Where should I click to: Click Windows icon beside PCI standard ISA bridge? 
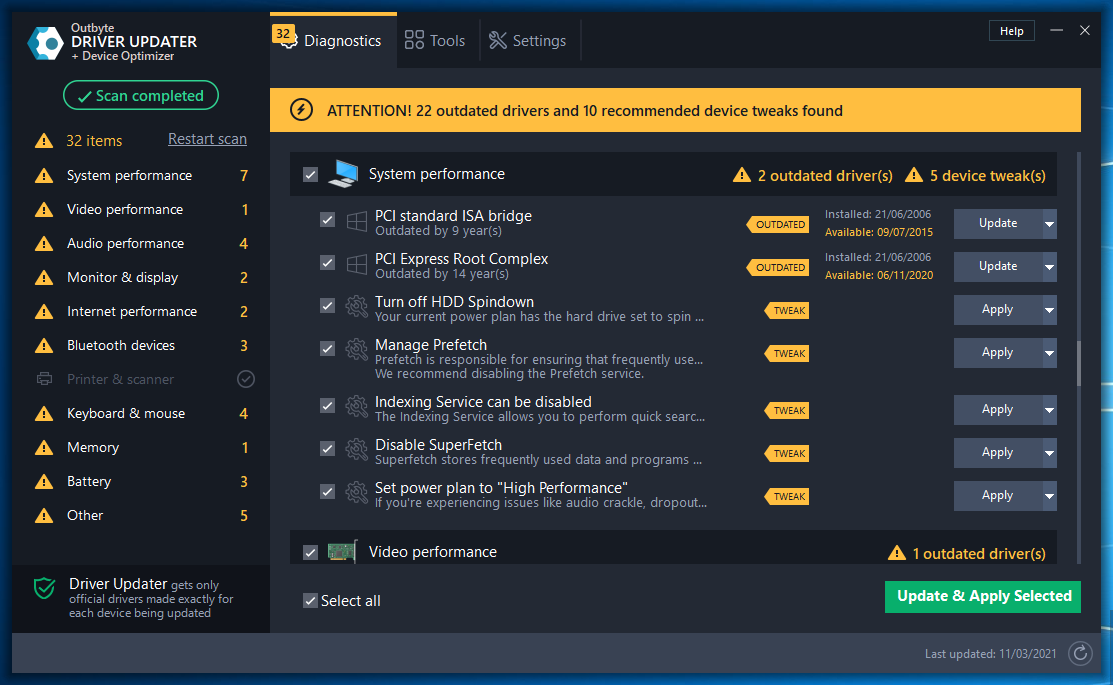point(357,220)
